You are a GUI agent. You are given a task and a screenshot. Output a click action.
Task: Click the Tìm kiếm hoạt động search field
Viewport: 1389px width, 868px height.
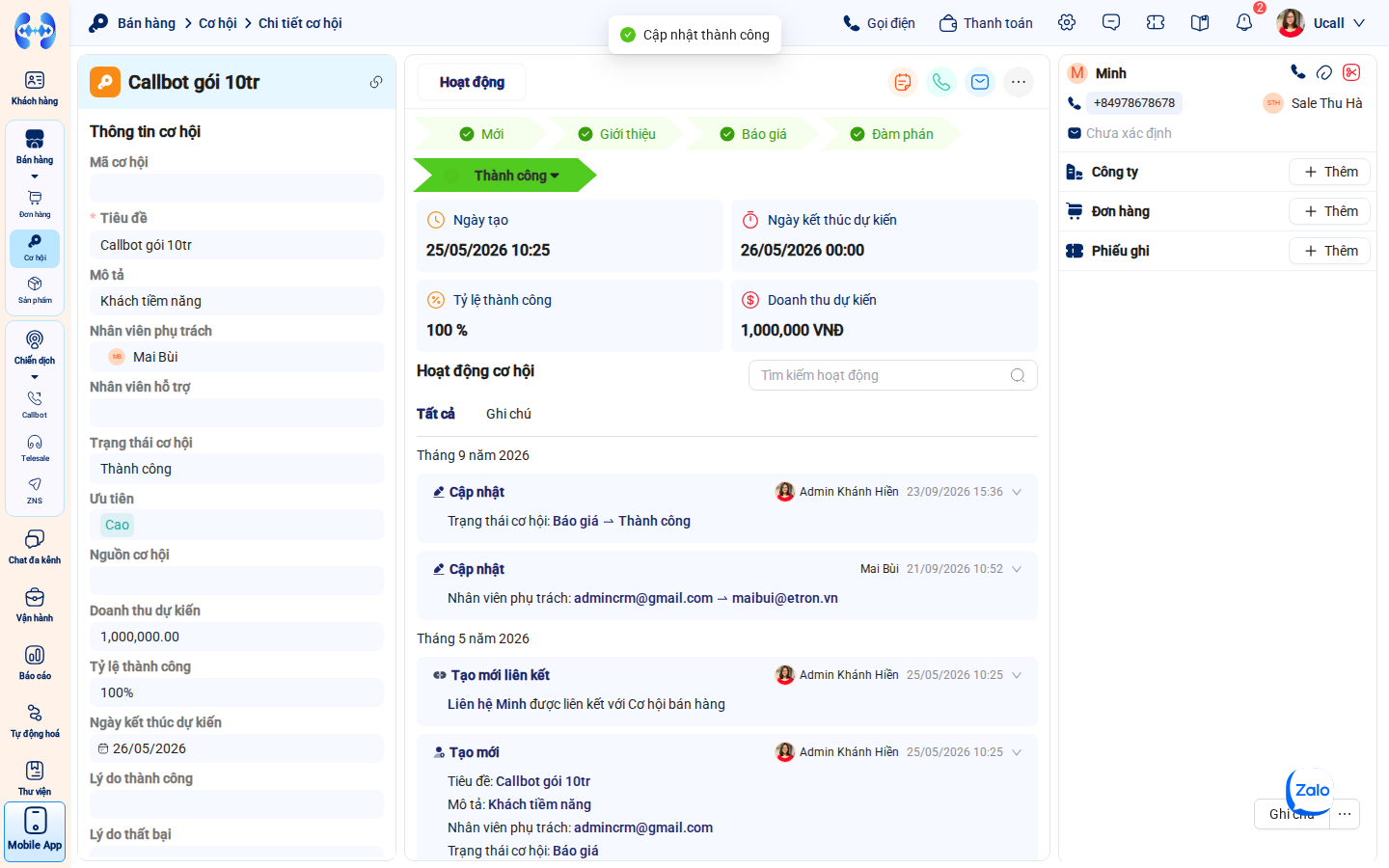click(x=893, y=375)
